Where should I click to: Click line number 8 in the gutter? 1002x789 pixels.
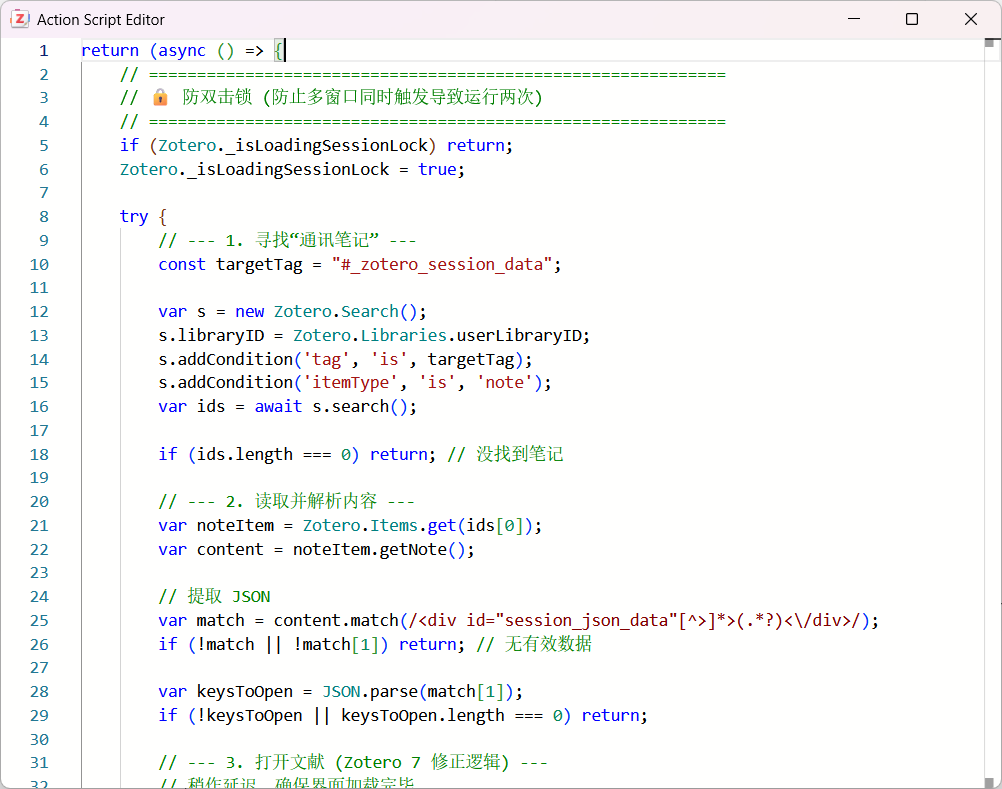tap(43, 217)
